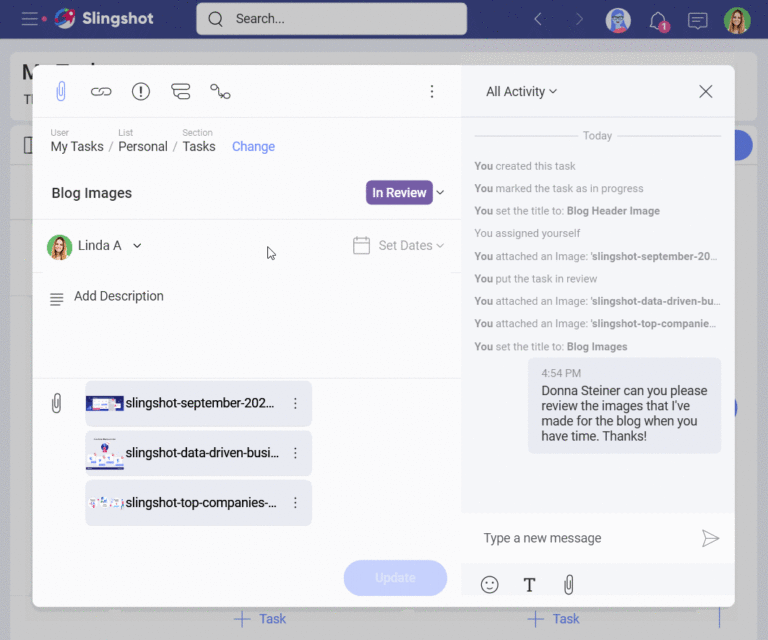Send the message with arrow icon

pos(710,538)
